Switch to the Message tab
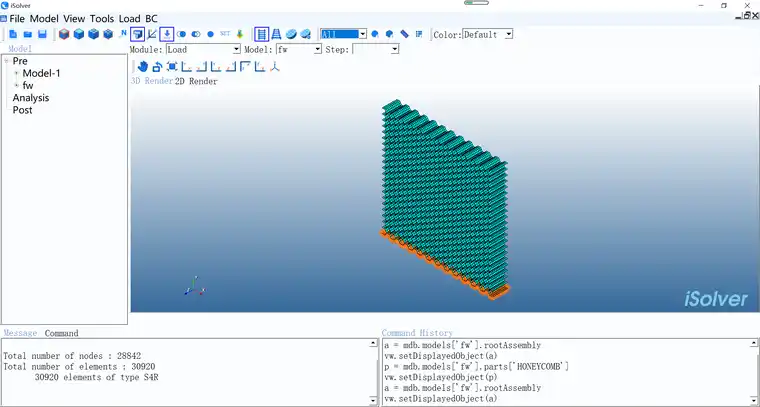Image resolution: width=760 pixels, height=407 pixels. point(20,333)
